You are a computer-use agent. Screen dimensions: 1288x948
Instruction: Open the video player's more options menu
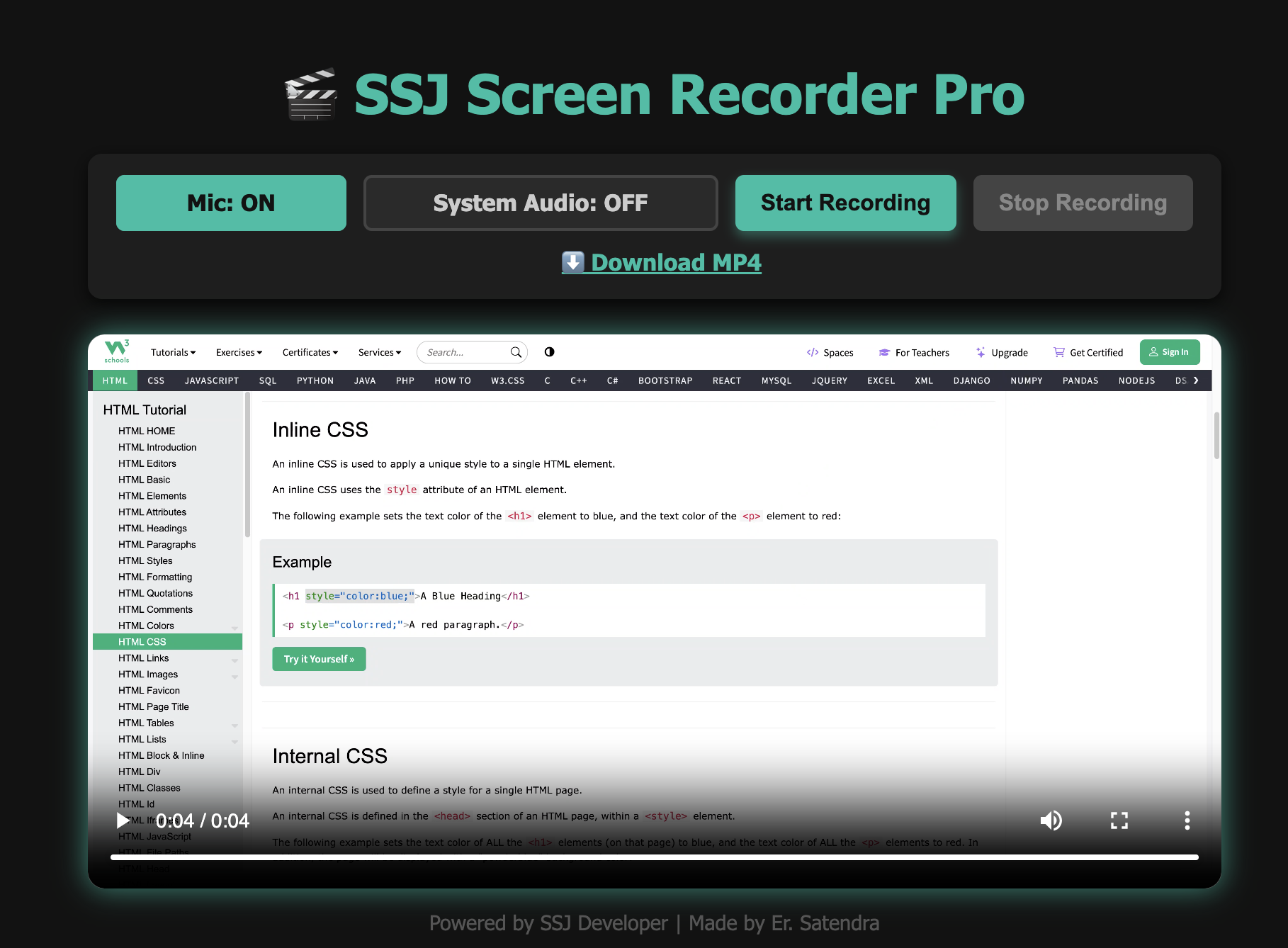tap(1187, 820)
